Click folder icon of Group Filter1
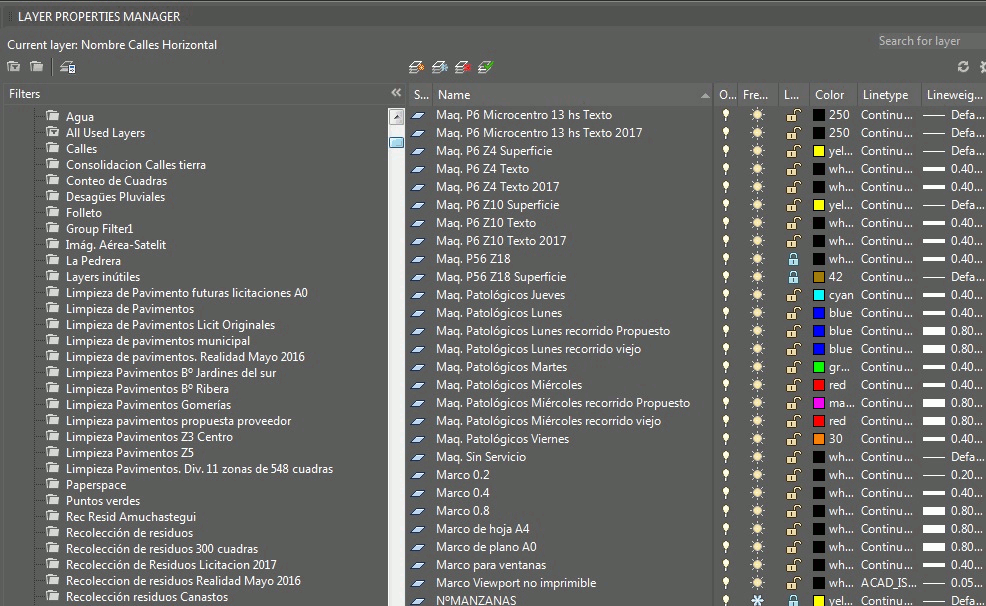The height and width of the screenshot is (606, 986). click(53, 228)
